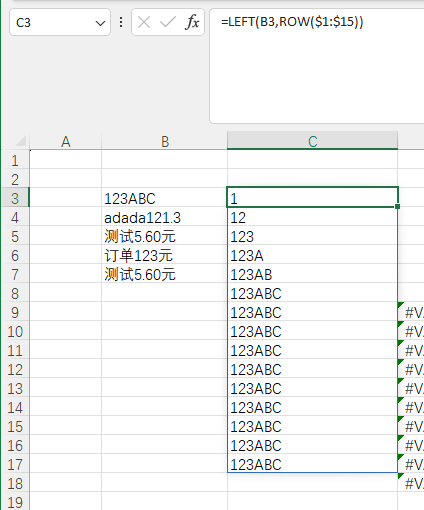
Task: Select row 8 header
Action: 15,294
